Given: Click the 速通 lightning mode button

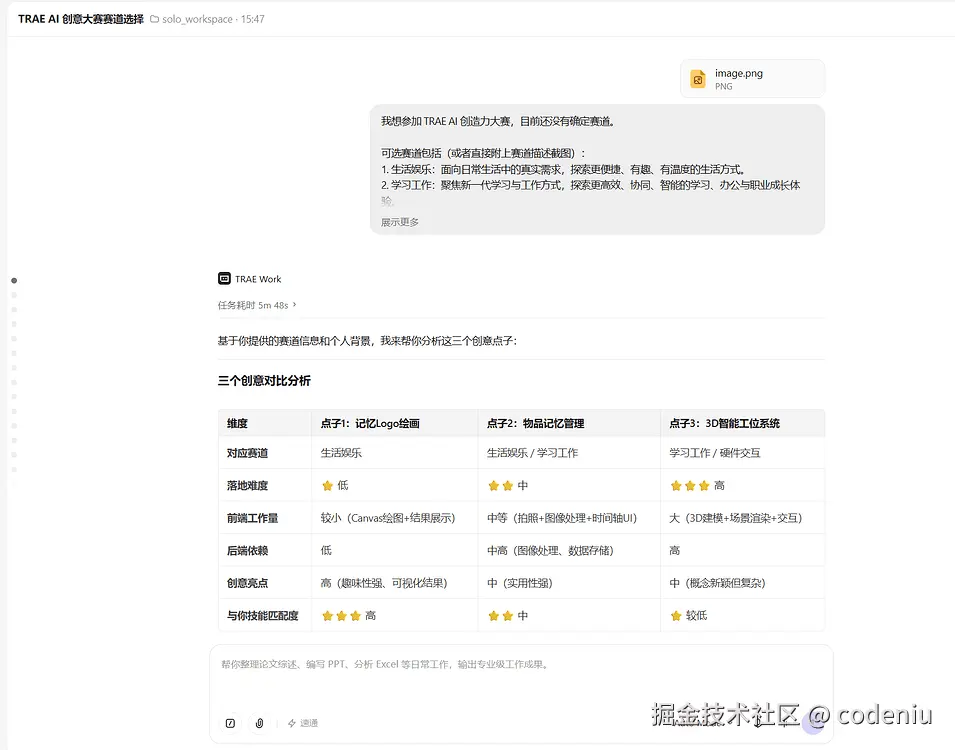Looking at the screenshot, I should coord(303,723).
